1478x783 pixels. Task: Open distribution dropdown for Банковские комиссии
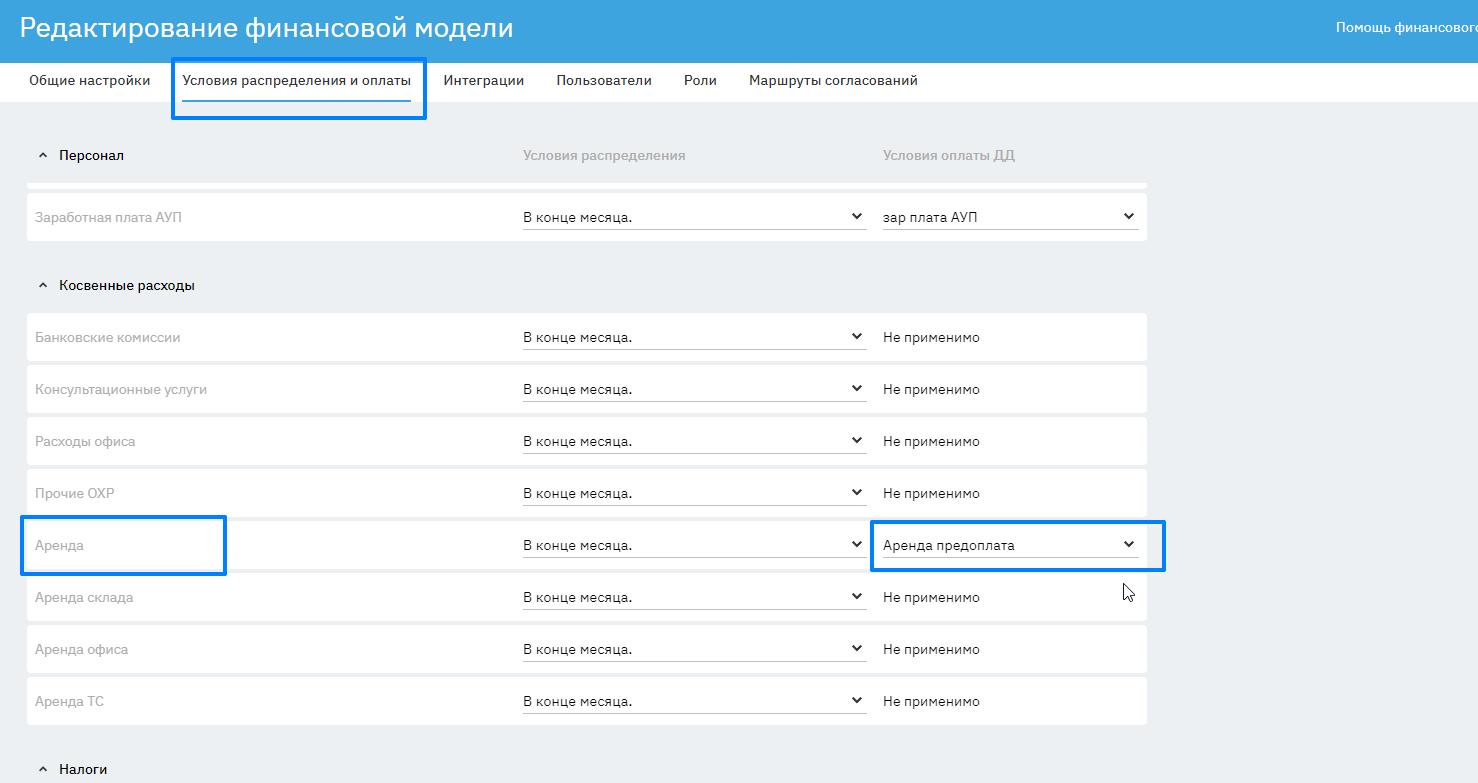(x=694, y=338)
